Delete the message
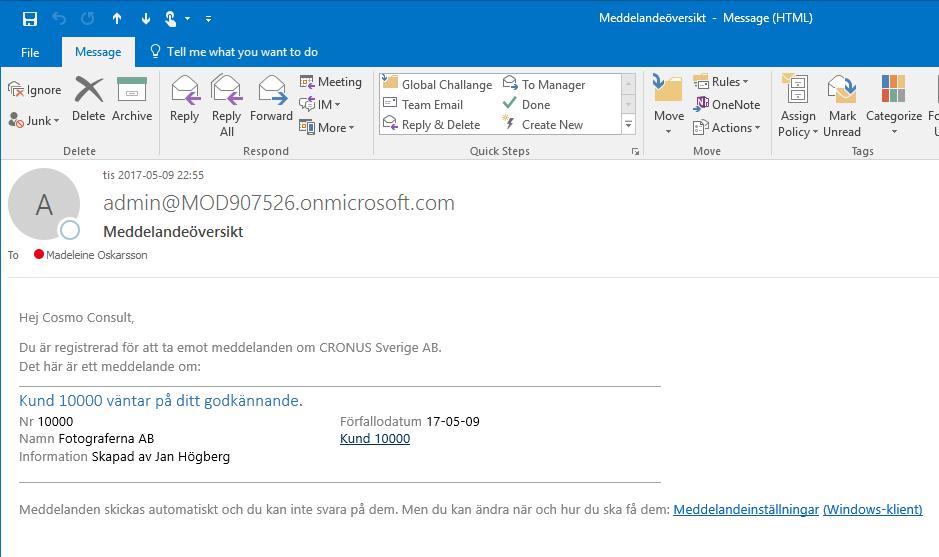The height and width of the screenshot is (557, 939). click(x=89, y=99)
